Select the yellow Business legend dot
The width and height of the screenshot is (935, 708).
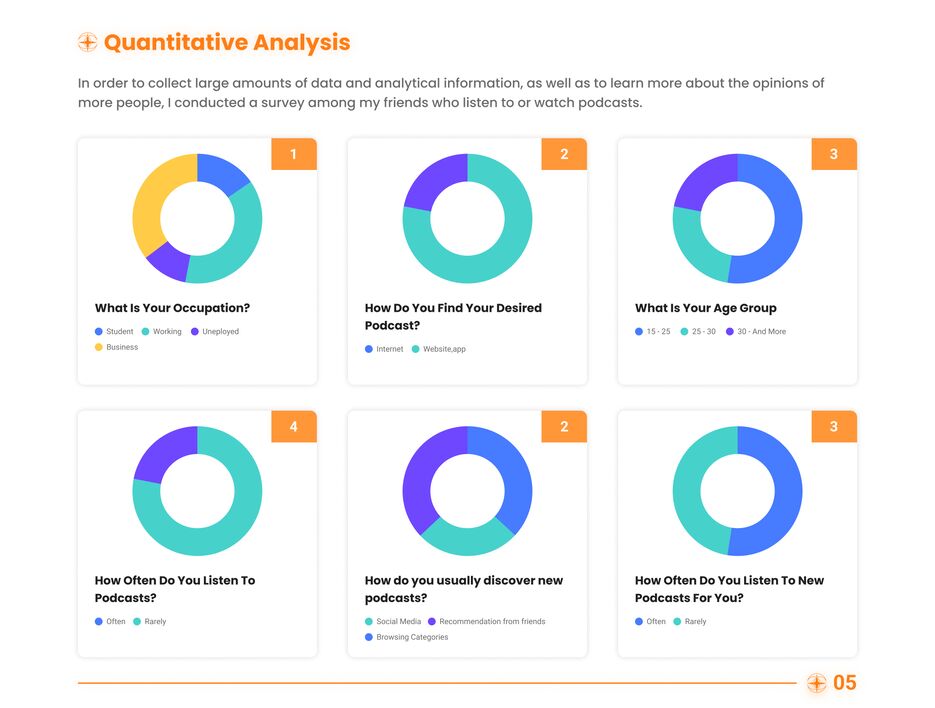click(x=99, y=348)
